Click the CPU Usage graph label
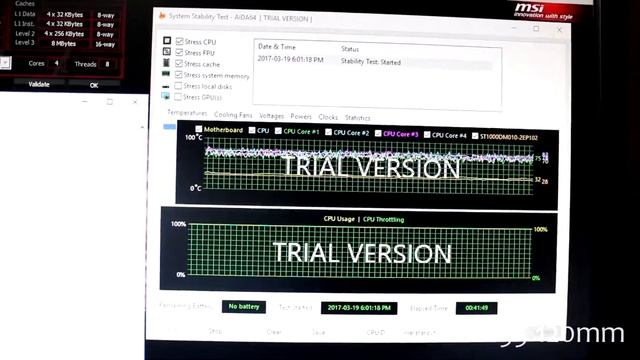The height and width of the screenshot is (360, 640). pyautogui.click(x=339, y=219)
